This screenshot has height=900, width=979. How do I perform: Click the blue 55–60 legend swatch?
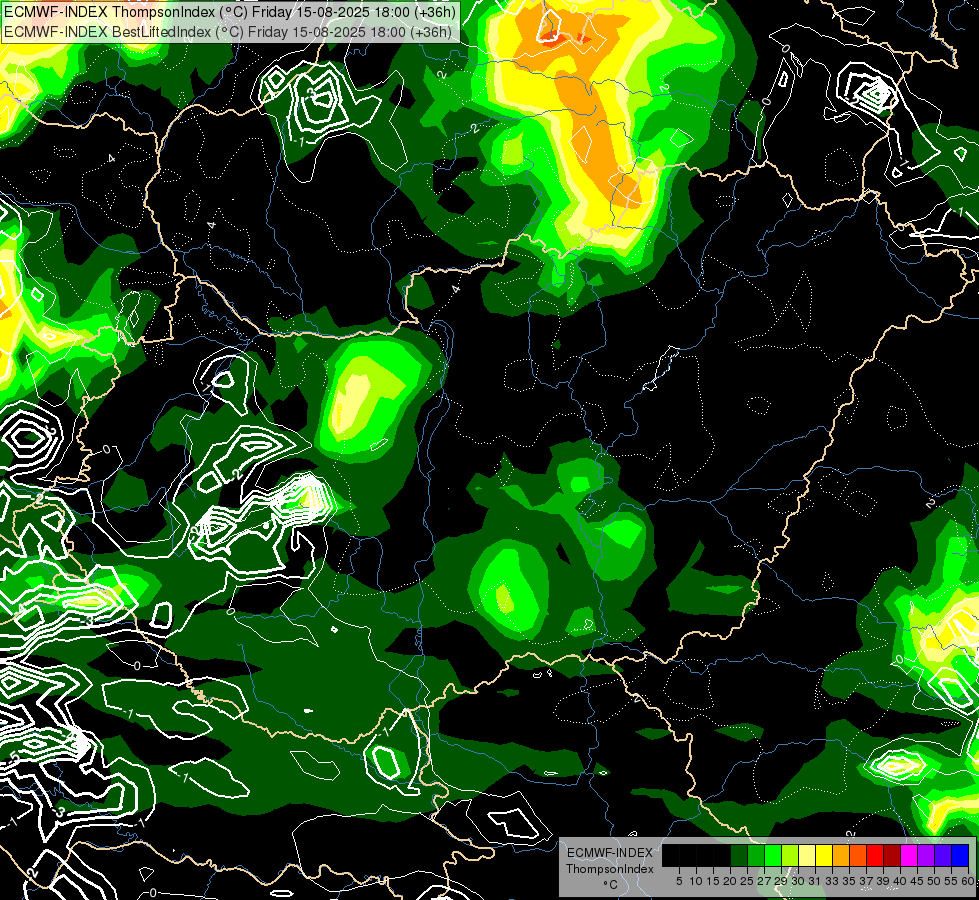(960, 856)
